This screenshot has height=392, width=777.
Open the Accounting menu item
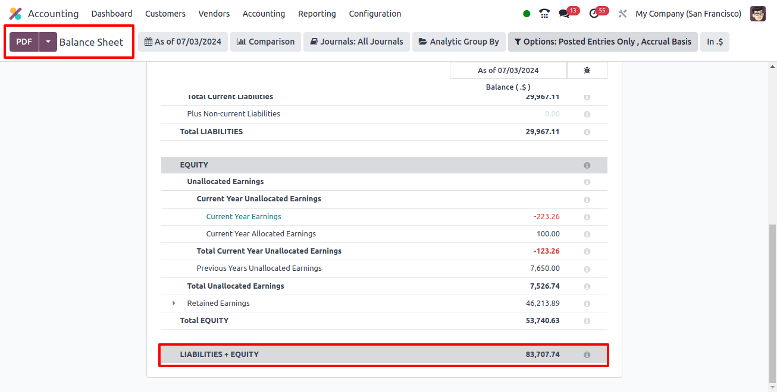(264, 14)
